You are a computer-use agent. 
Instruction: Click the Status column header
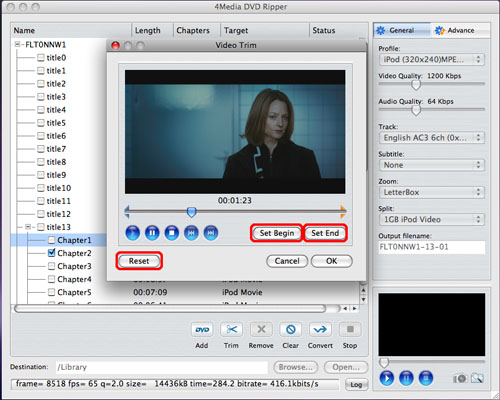pos(338,30)
